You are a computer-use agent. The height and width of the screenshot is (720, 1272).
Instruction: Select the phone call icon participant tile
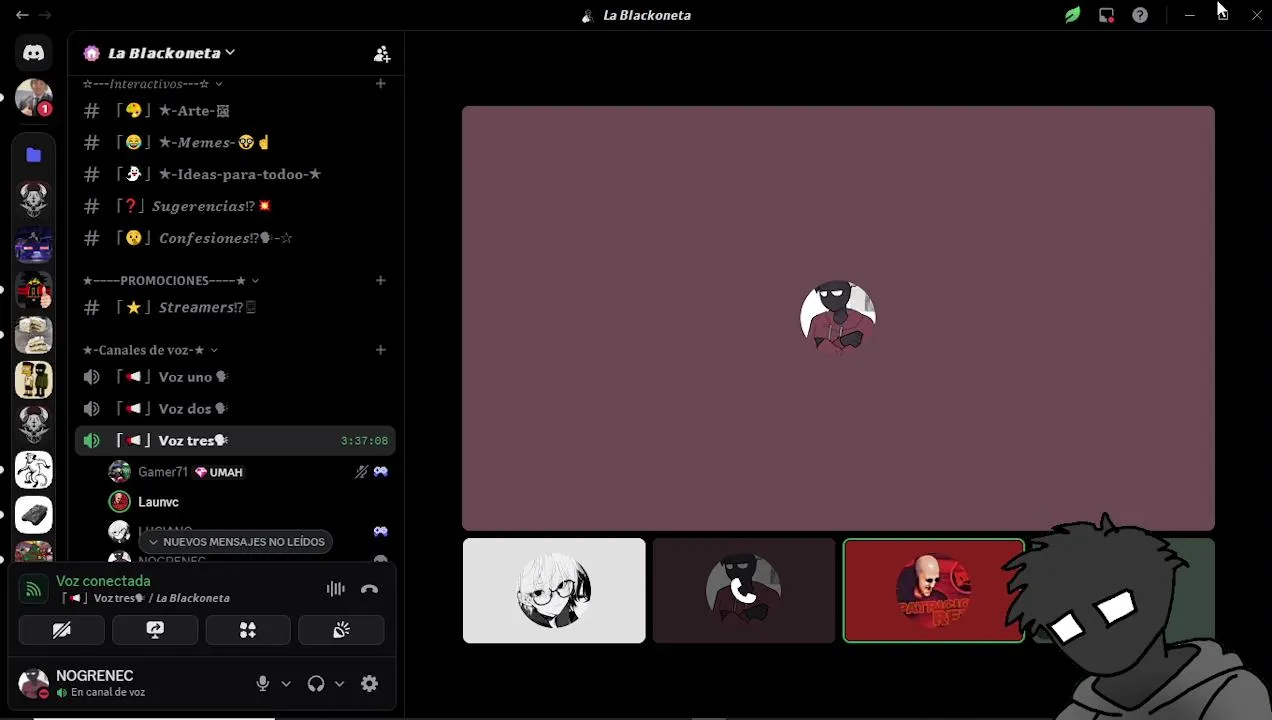[x=744, y=590]
